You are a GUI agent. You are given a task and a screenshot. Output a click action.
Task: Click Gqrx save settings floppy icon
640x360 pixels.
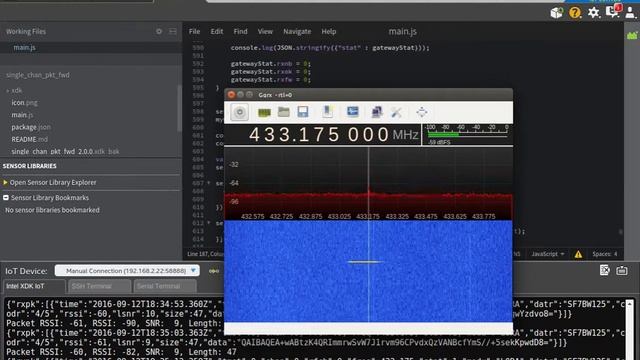tap(303, 112)
